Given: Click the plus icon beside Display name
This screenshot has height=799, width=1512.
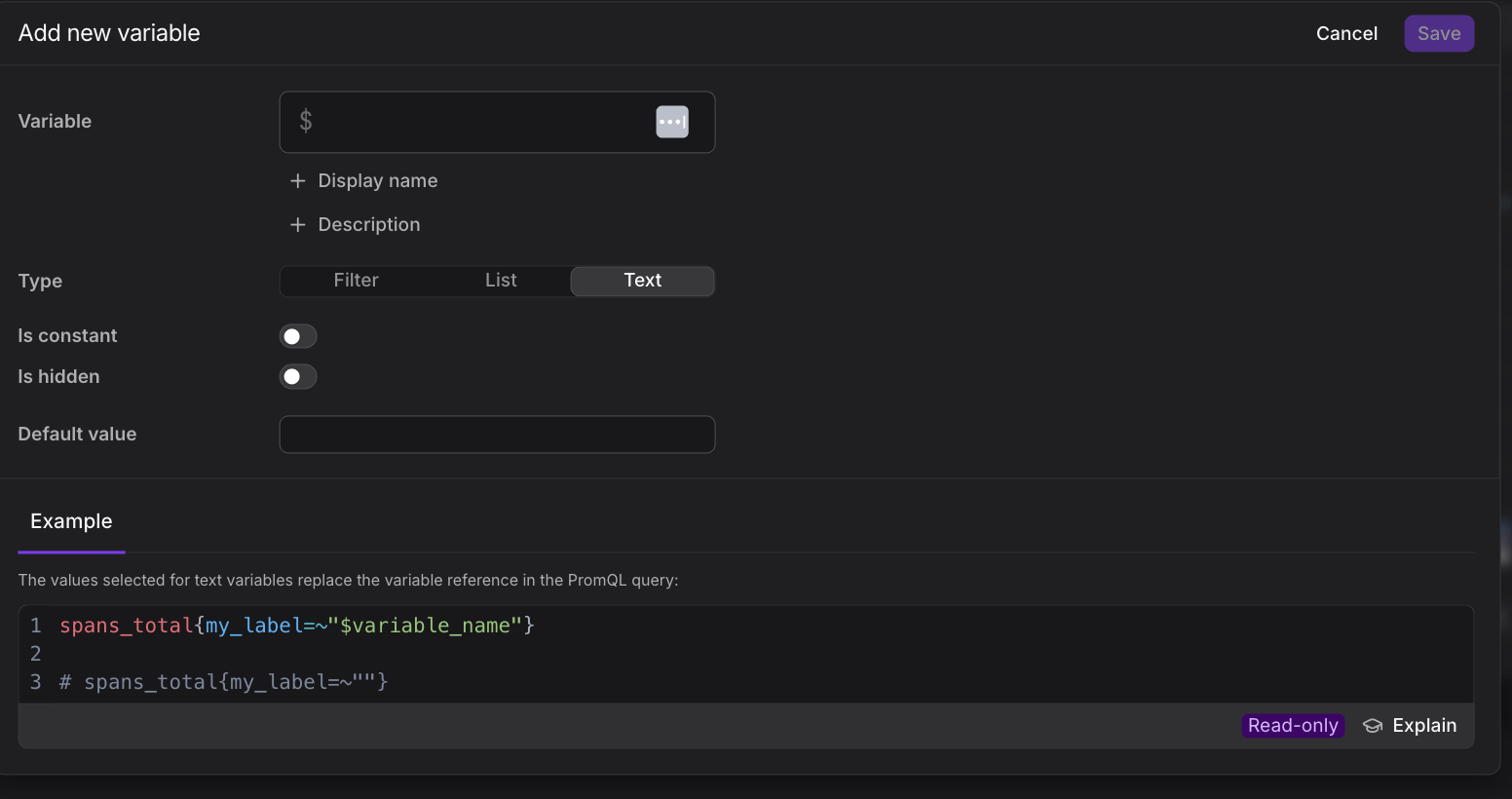Looking at the screenshot, I should pyautogui.click(x=298, y=181).
